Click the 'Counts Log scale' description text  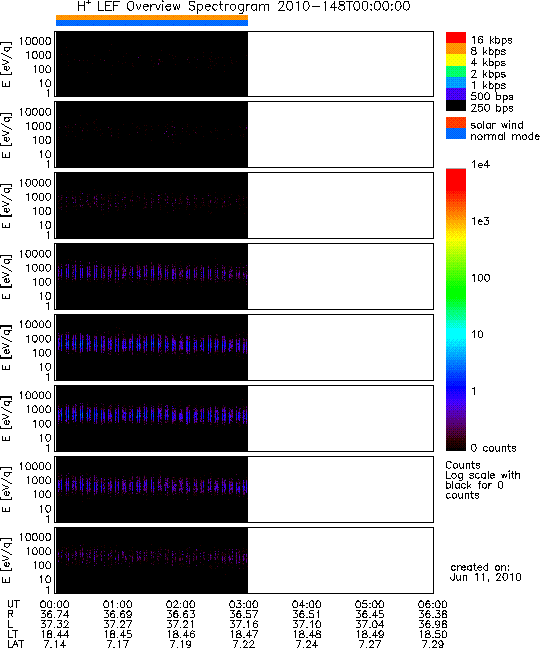click(x=483, y=480)
